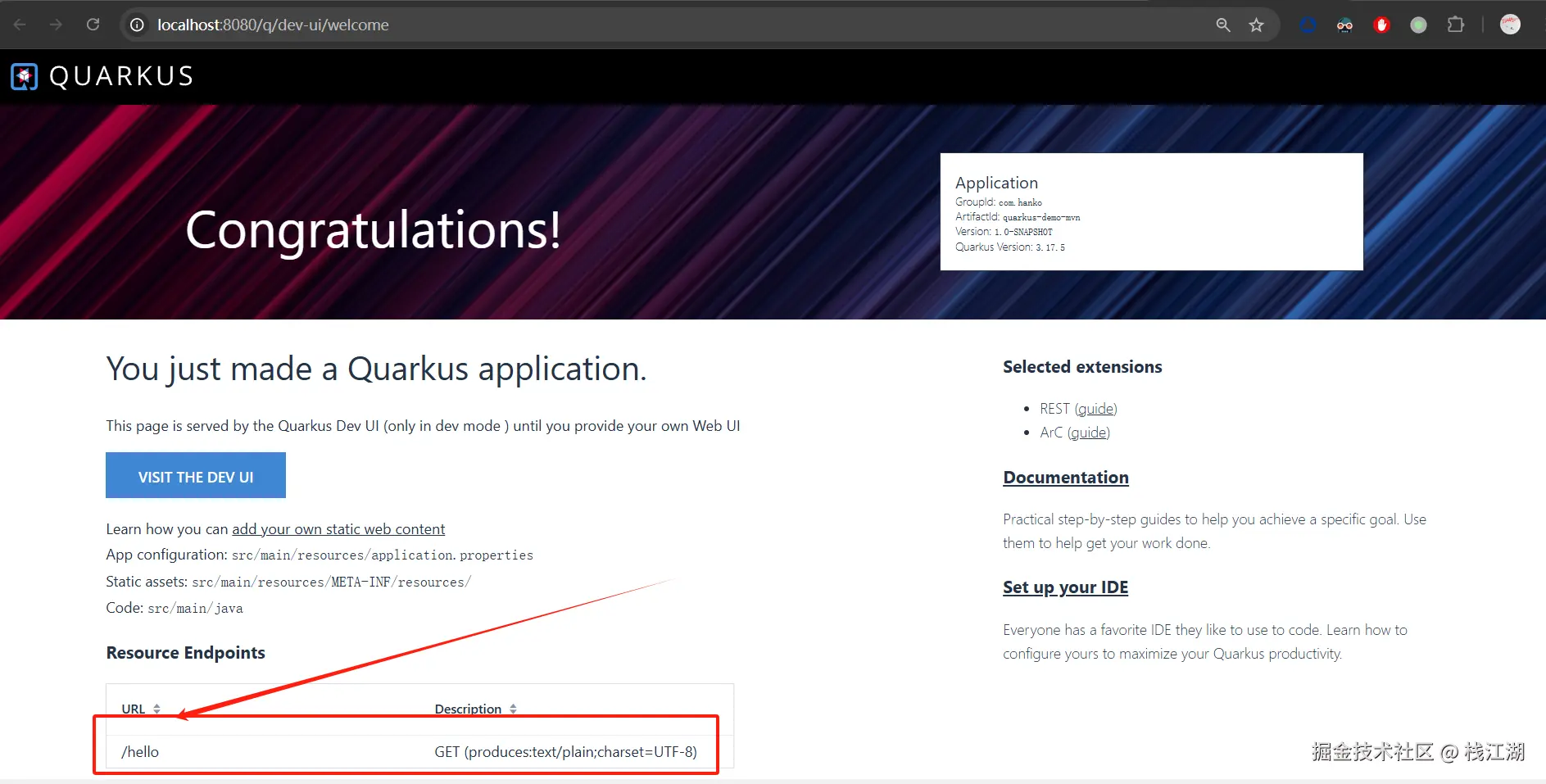Screen dimensions: 1546x784
Task: Open the /hello endpoint URL
Action: [x=140, y=752]
